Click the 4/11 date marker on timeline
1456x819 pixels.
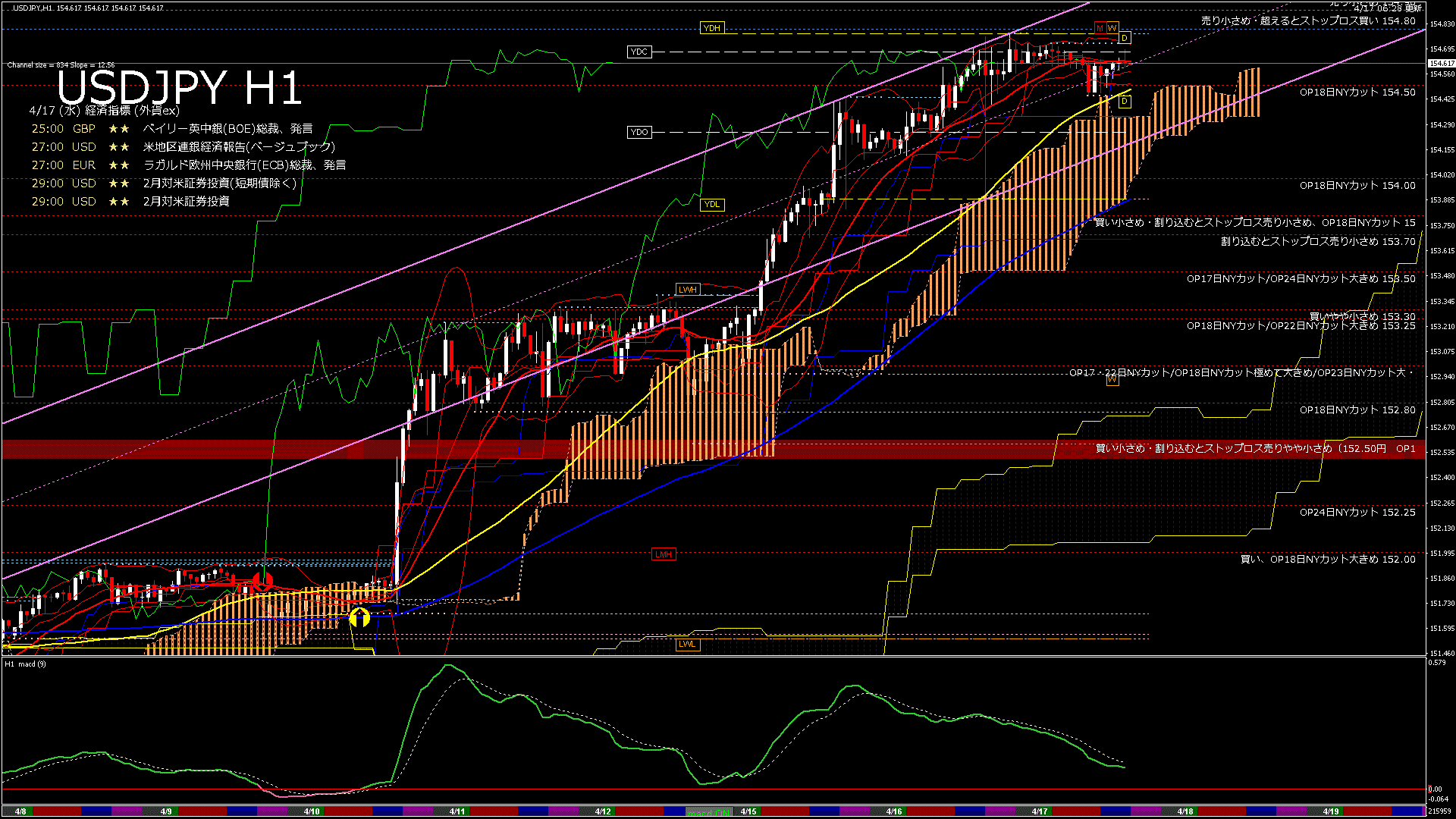pos(457,811)
